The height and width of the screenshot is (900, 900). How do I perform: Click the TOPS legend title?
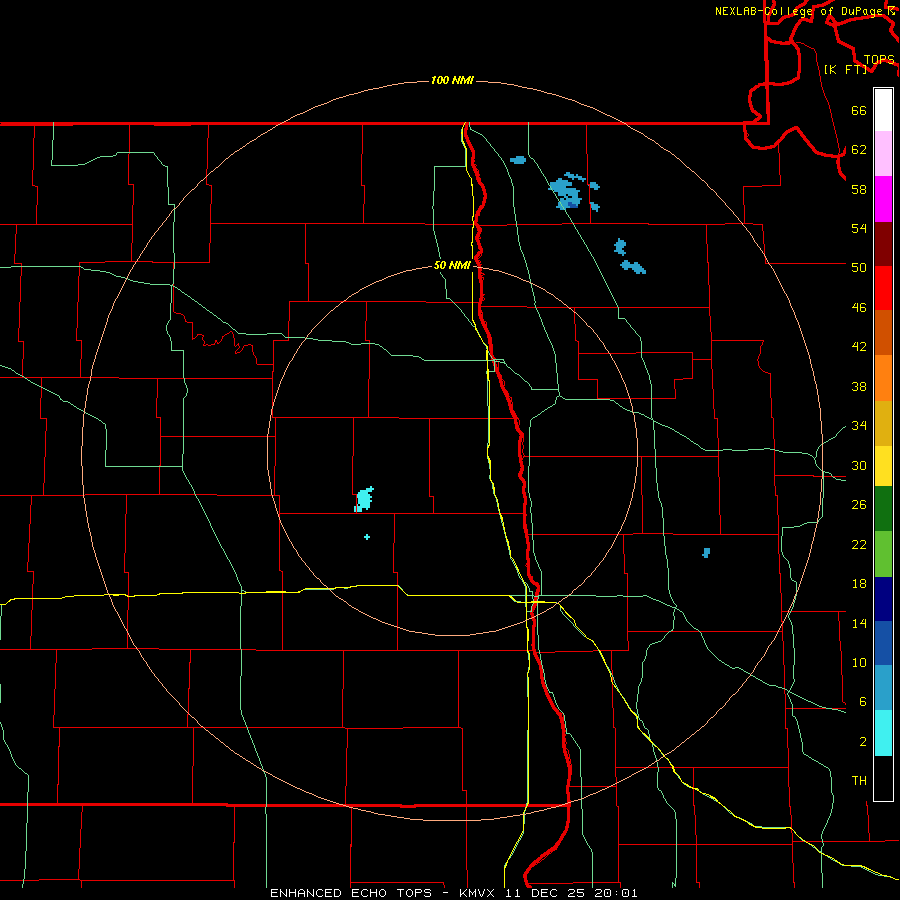coord(879,59)
